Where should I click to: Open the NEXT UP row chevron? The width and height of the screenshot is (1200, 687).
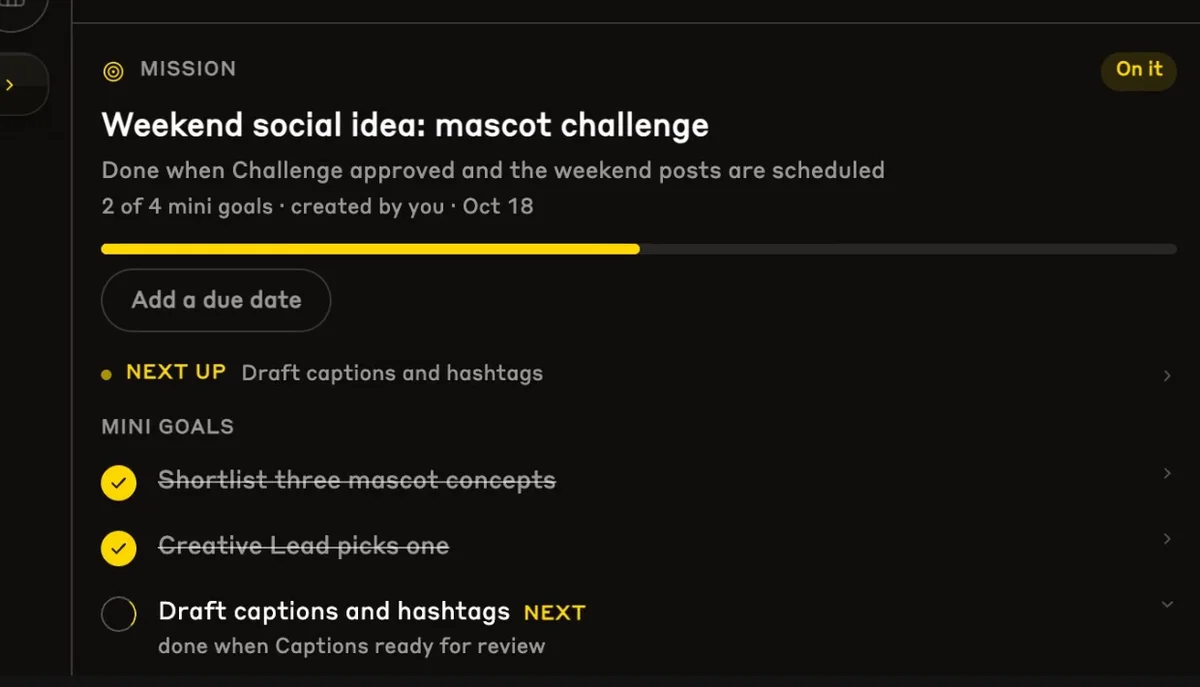tap(1167, 376)
